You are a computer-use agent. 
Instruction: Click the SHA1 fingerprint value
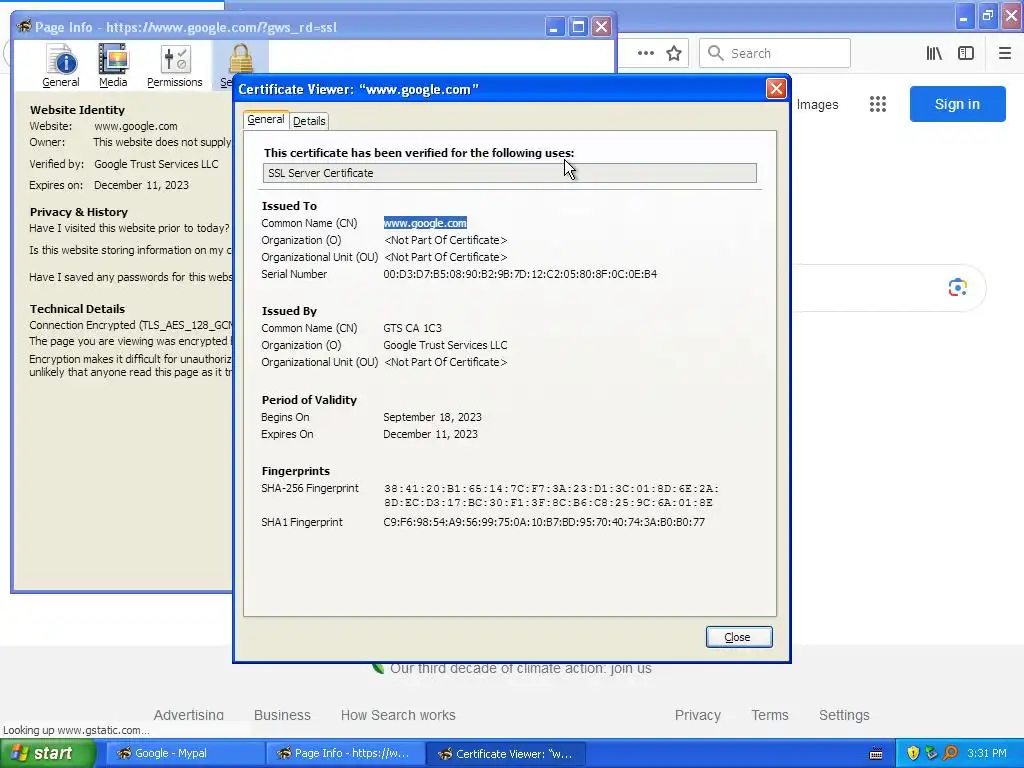544,522
